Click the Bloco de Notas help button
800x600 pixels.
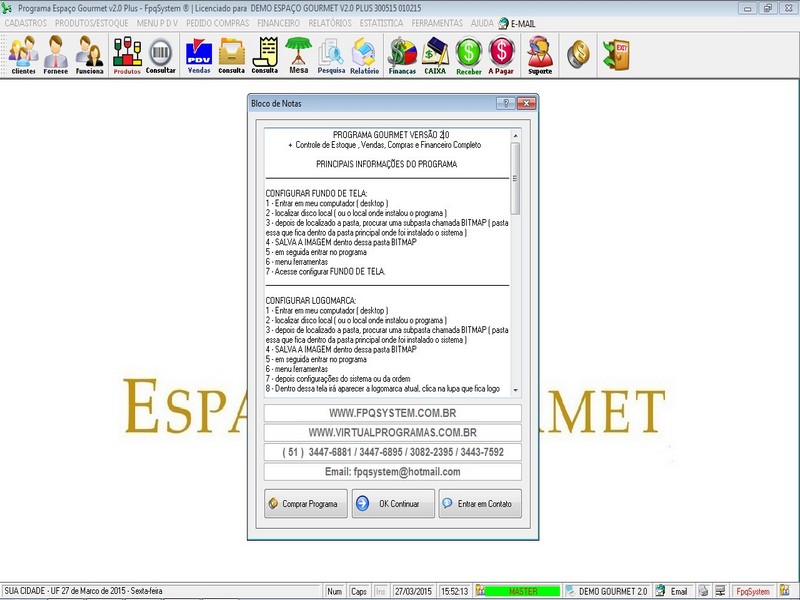[506, 104]
